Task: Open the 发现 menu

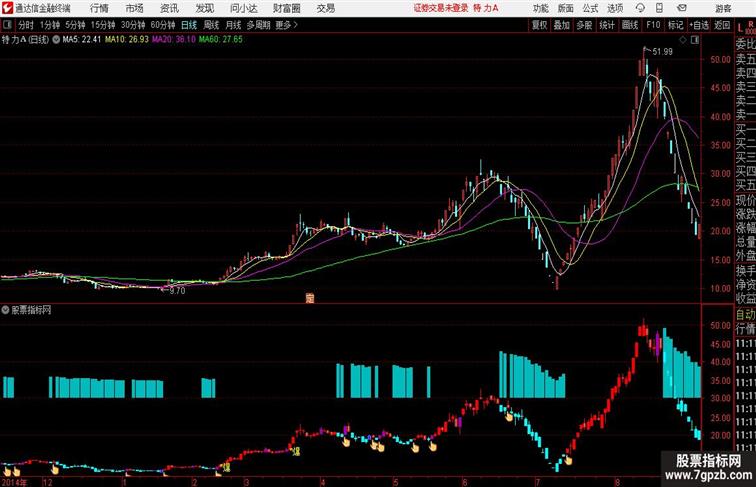Action: click(204, 8)
